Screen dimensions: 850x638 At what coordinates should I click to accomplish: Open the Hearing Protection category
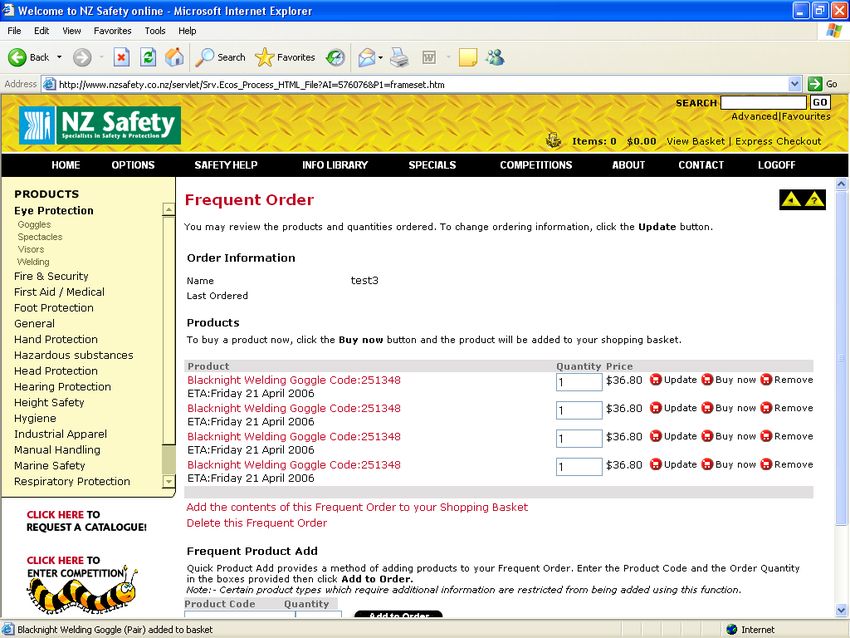[62, 386]
